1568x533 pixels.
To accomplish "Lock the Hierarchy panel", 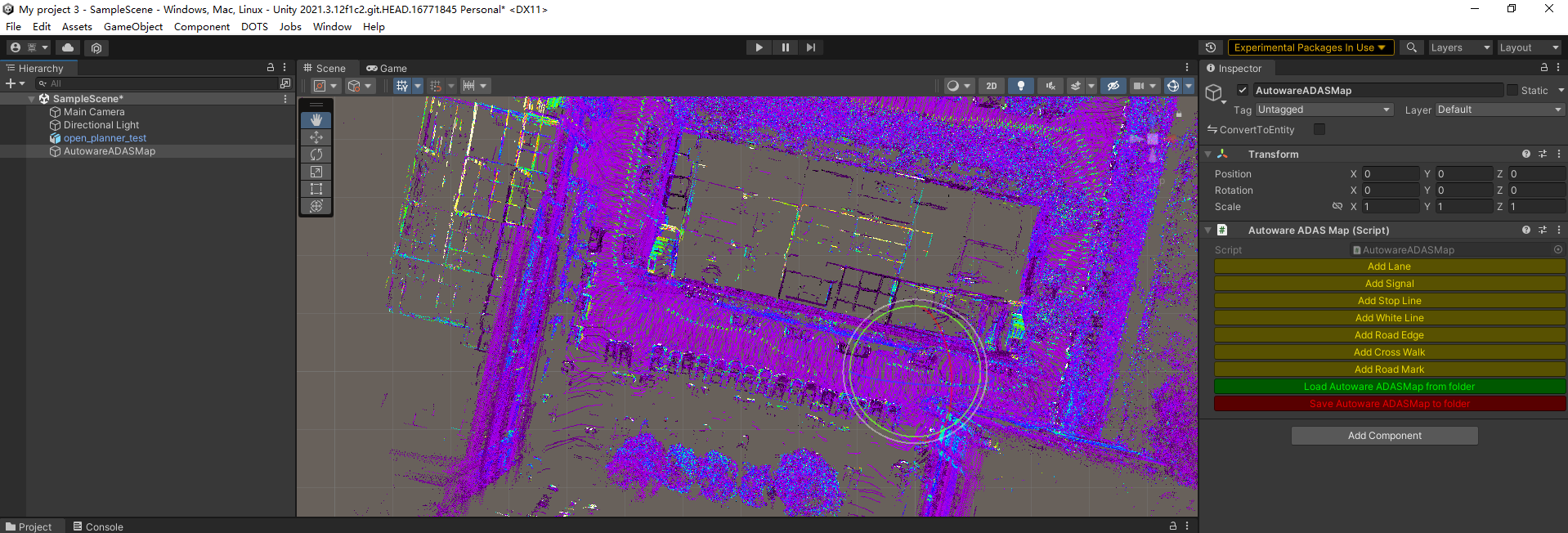I will click(x=271, y=68).
